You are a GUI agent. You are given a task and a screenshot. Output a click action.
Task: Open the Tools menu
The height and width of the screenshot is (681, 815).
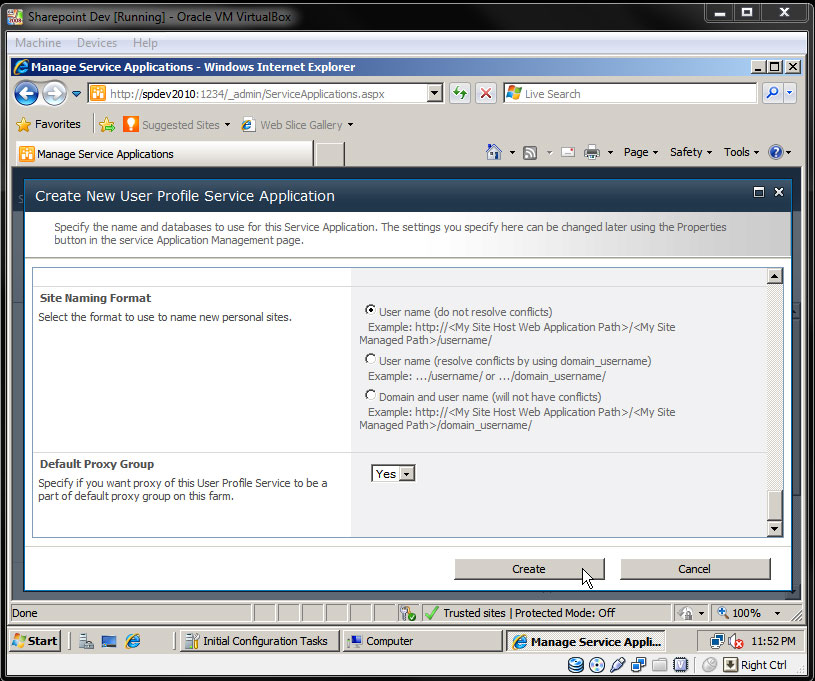tap(742, 152)
